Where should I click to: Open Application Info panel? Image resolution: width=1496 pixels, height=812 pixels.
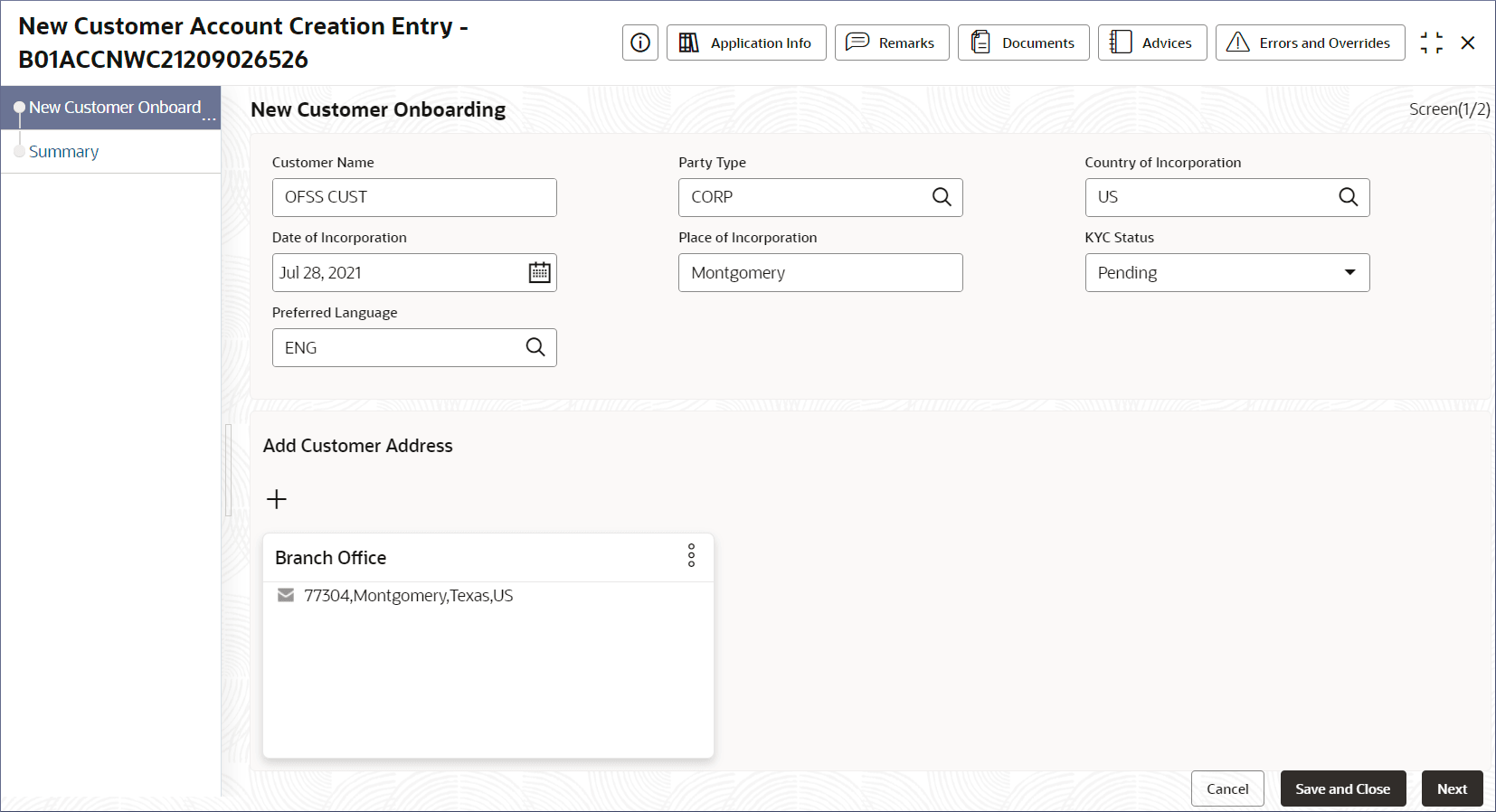pos(746,42)
